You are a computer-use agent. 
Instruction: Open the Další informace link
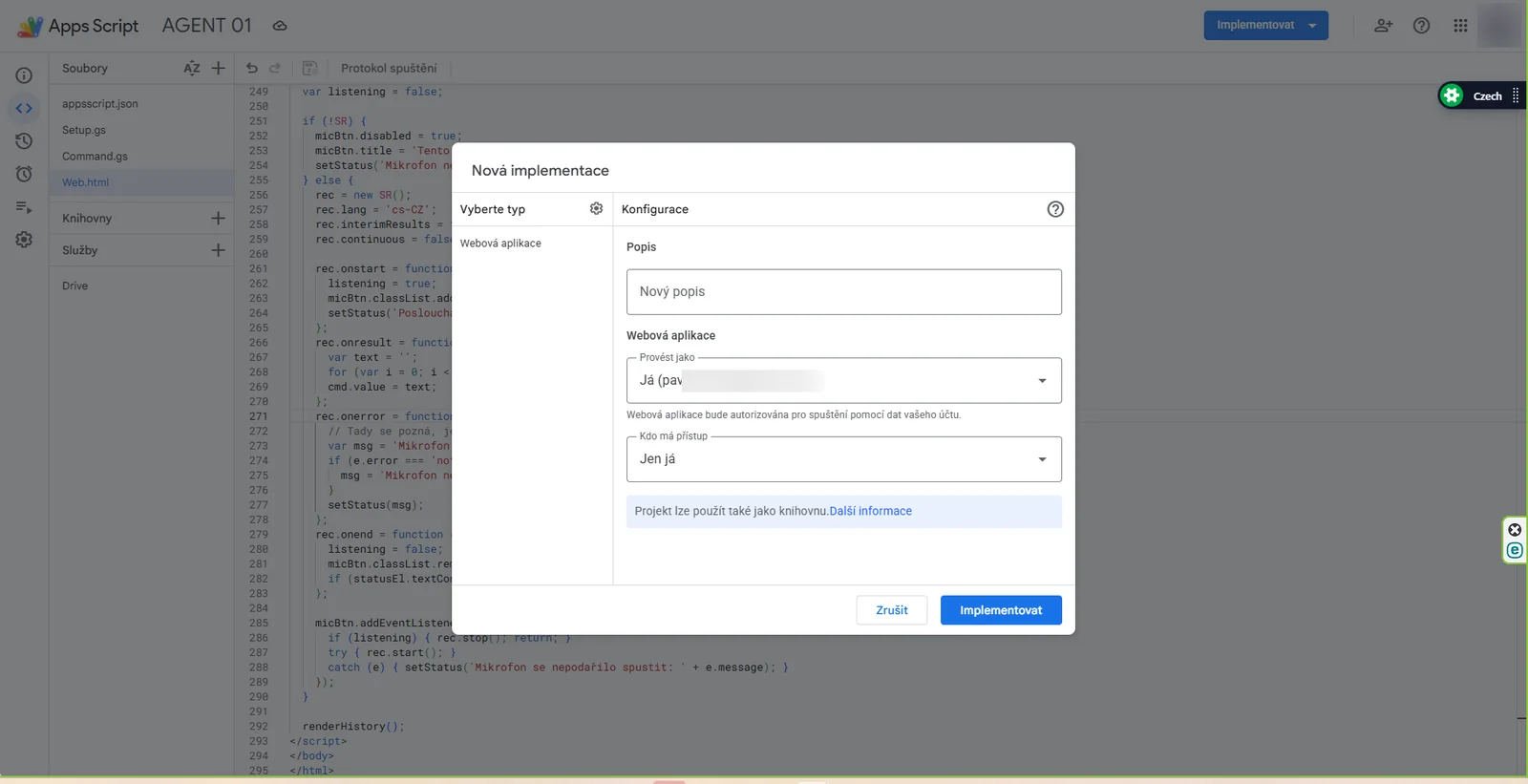click(x=871, y=512)
